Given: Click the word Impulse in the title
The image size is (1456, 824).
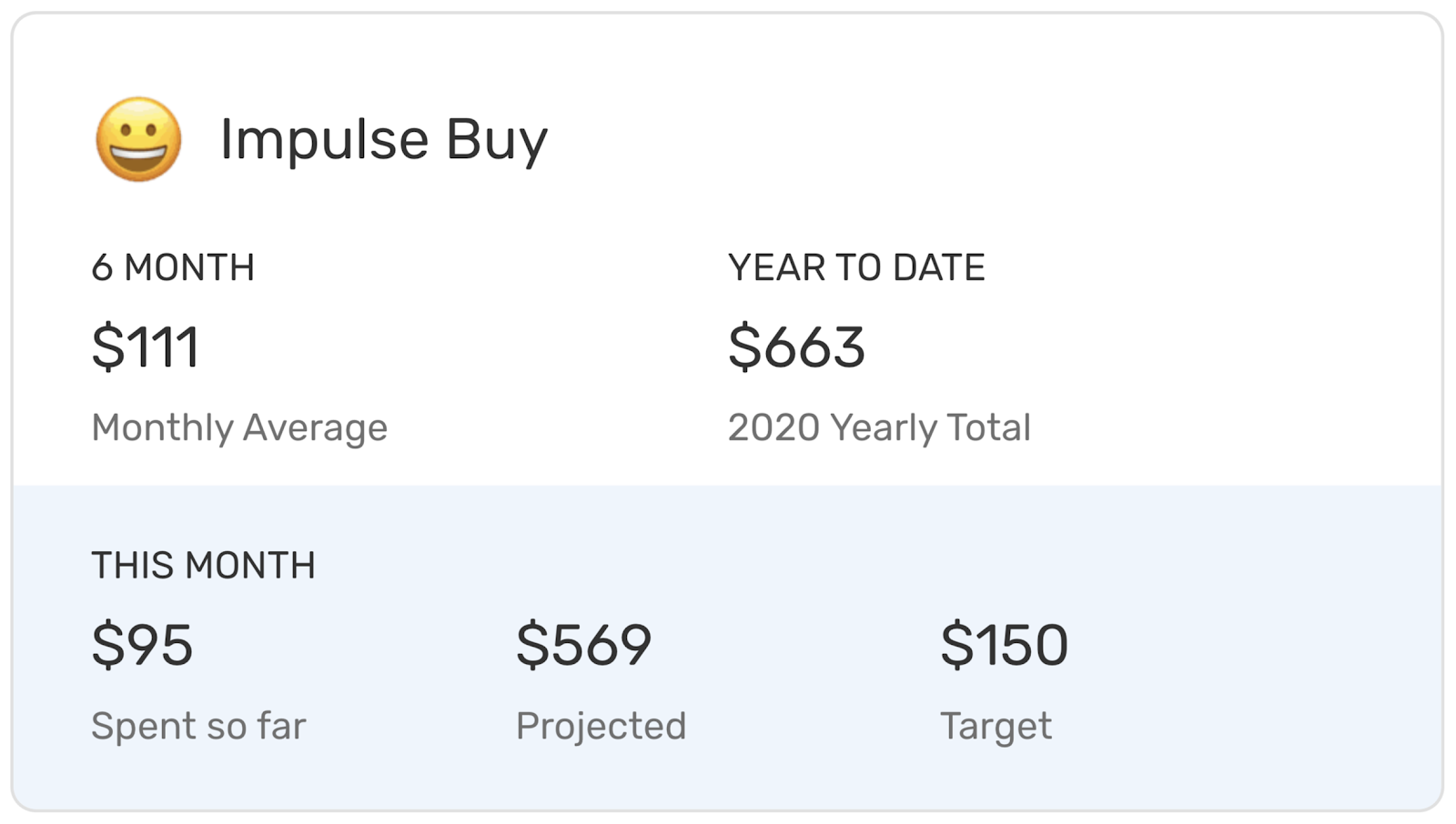Looking at the screenshot, I should tap(324, 140).
